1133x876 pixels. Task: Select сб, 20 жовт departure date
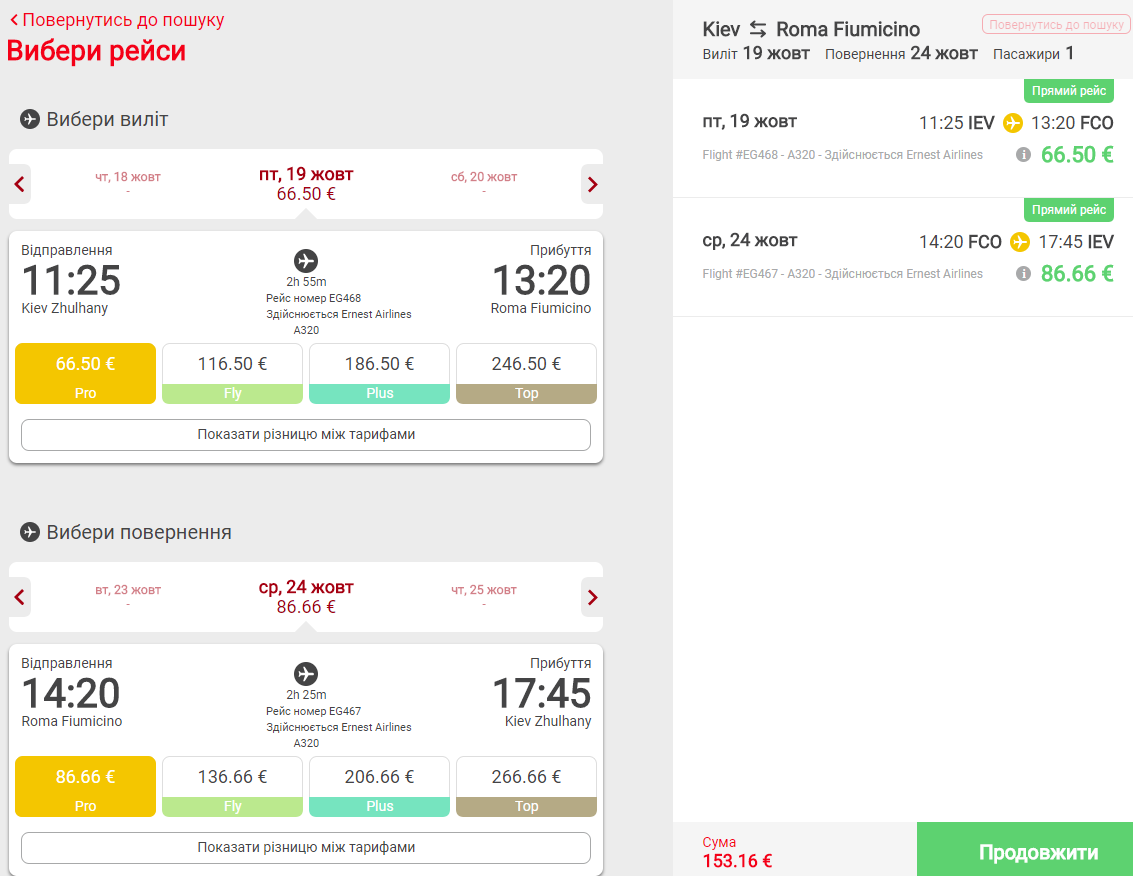[484, 182]
